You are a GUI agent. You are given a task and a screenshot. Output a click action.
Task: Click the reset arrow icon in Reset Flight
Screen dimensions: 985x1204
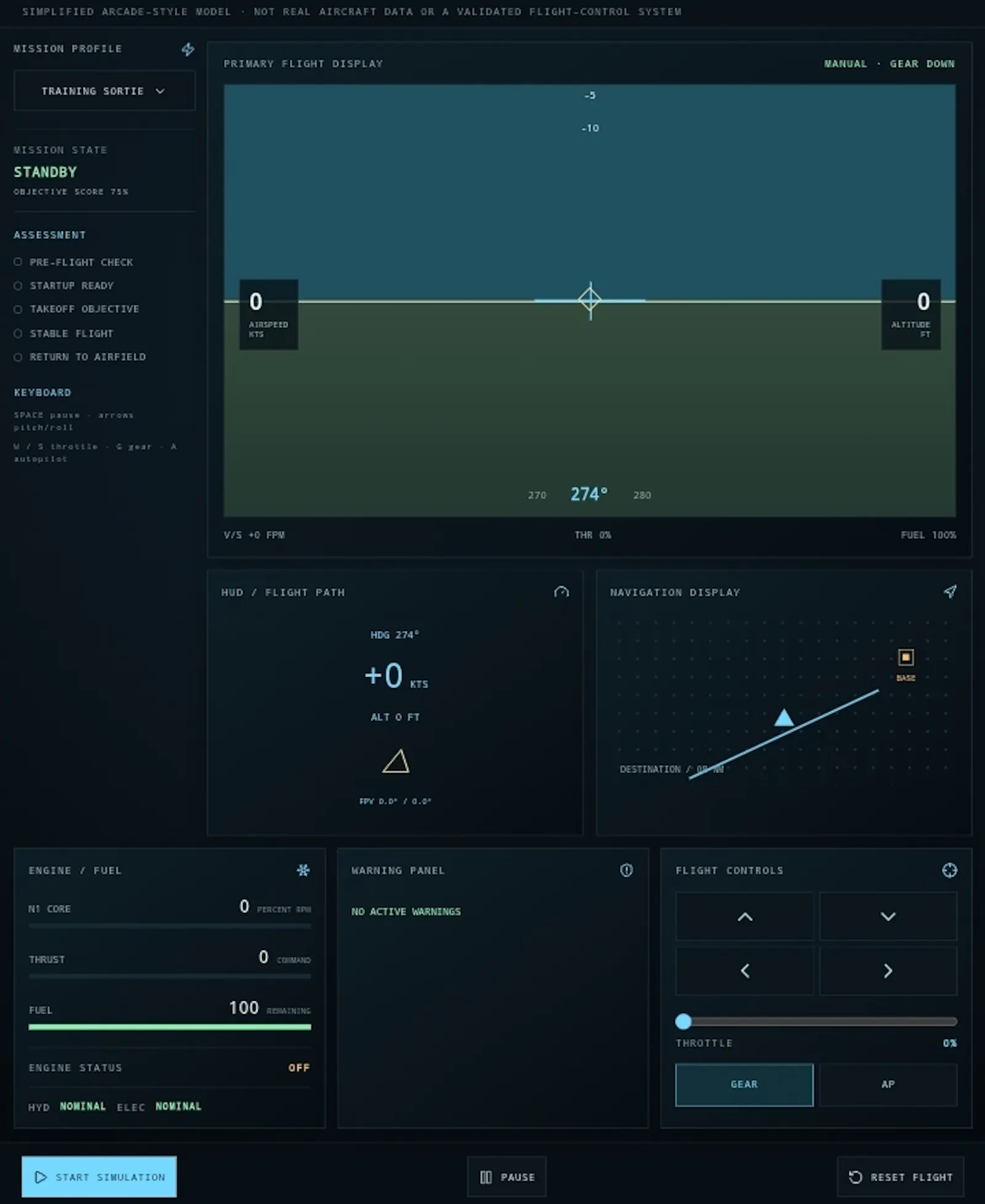pos(855,1177)
